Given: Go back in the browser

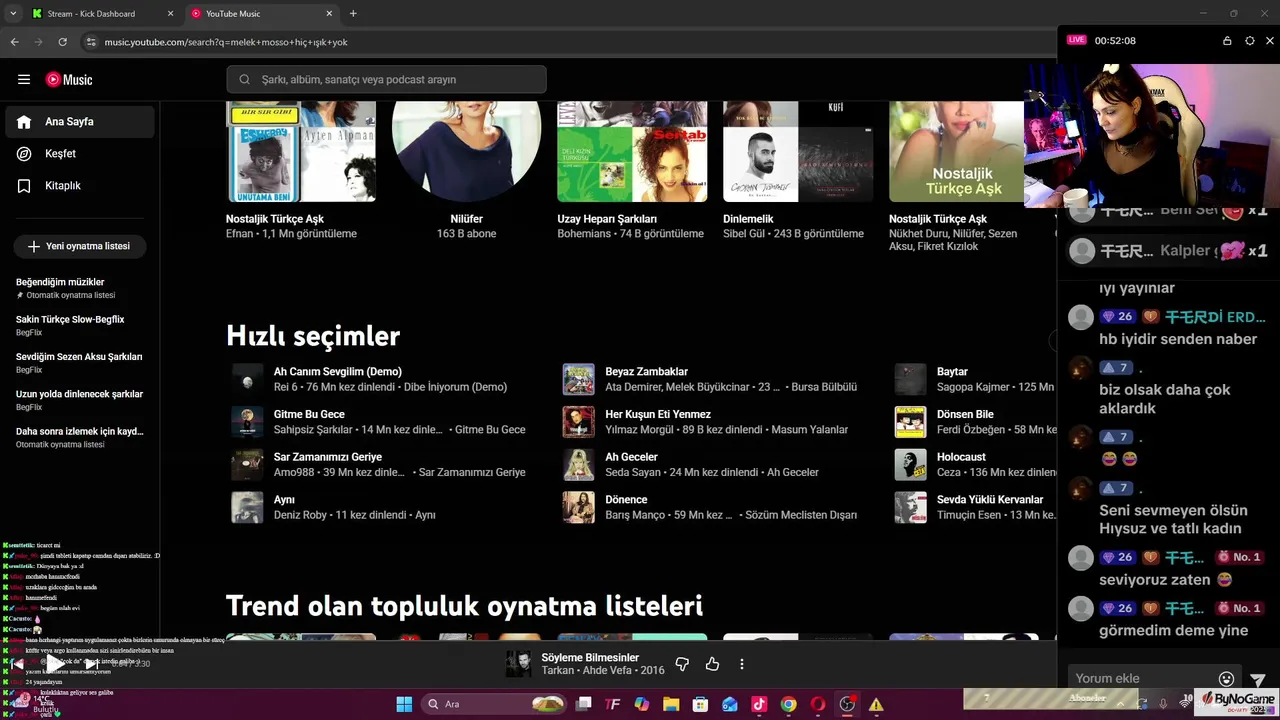Looking at the screenshot, I should (x=14, y=42).
